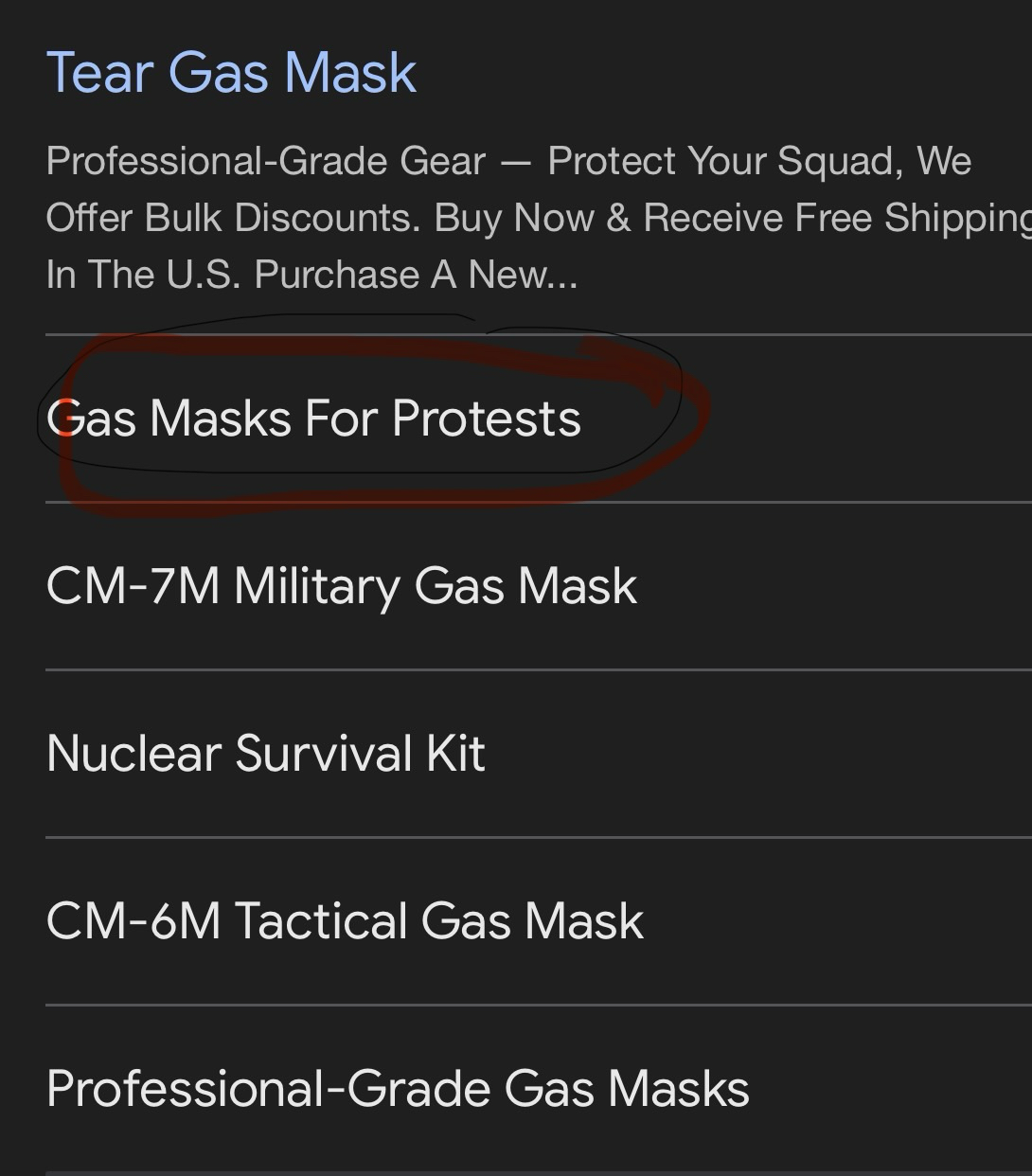1032x1176 pixels.
Task: Open the CM-7M Military Gas Mask link
Action: click(x=341, y=585)
